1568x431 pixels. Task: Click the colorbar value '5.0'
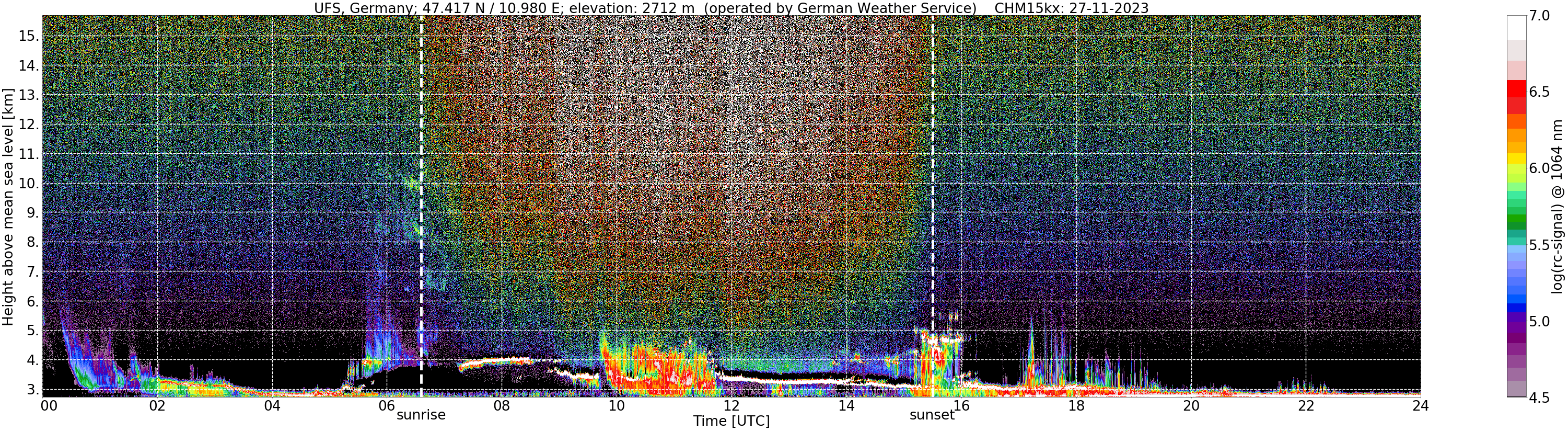tap(1539, 321)
